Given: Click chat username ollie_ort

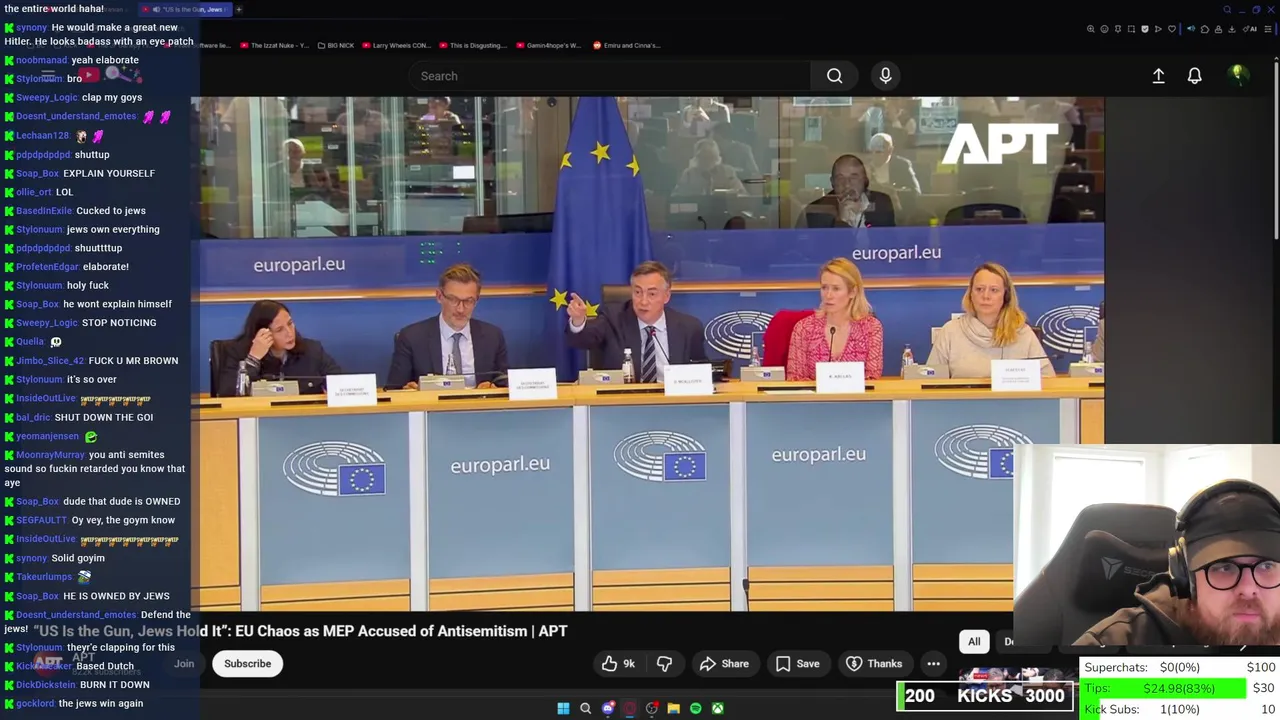Looking at the screenshot, I should click(33, 192).
